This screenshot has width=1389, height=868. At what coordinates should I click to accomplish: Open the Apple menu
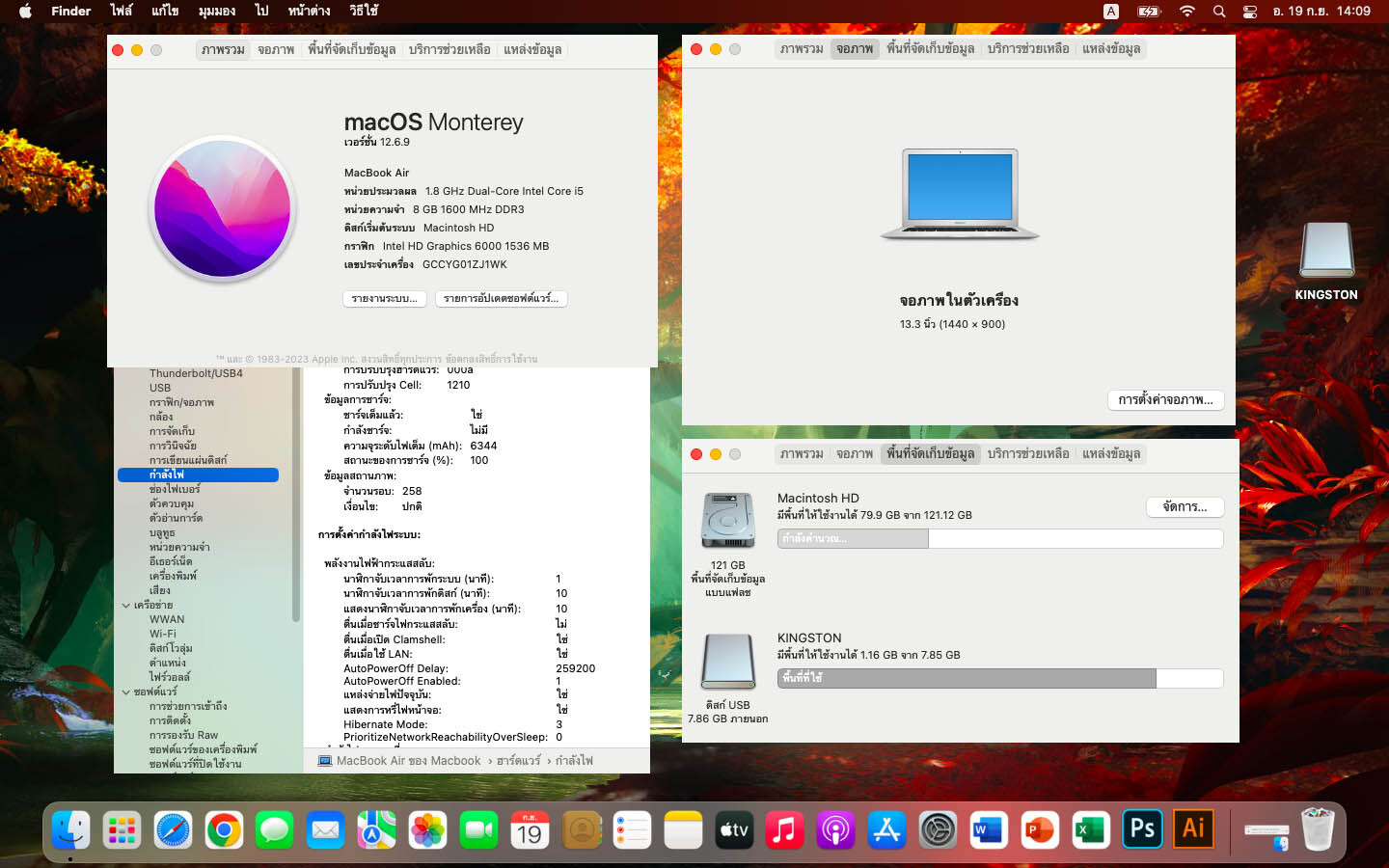click(25, 12)
